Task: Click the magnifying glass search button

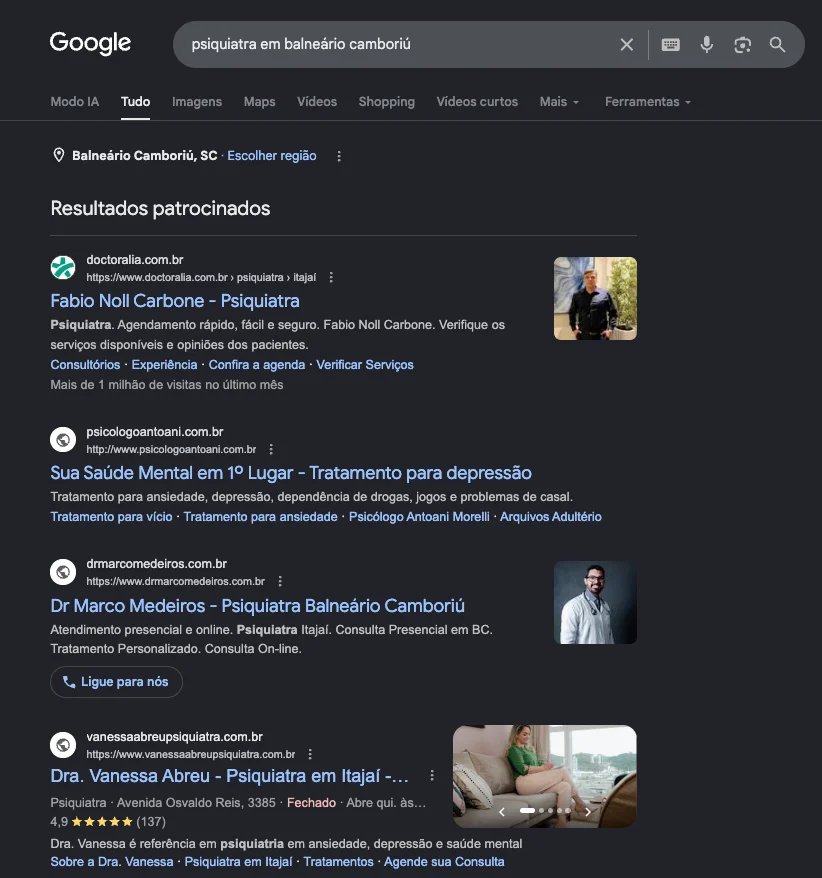Action: coord(777,45)
